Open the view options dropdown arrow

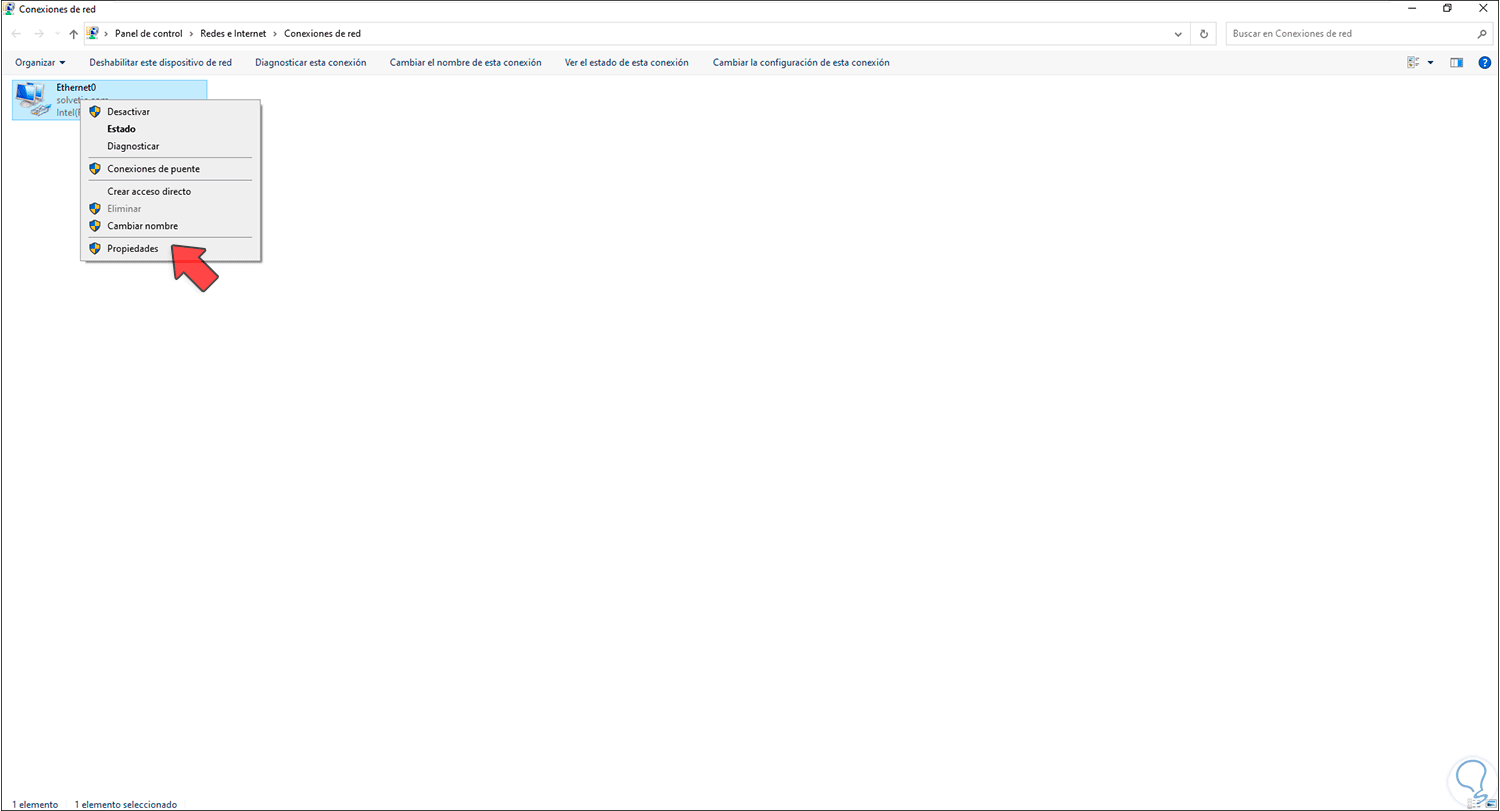[1431, 62]
